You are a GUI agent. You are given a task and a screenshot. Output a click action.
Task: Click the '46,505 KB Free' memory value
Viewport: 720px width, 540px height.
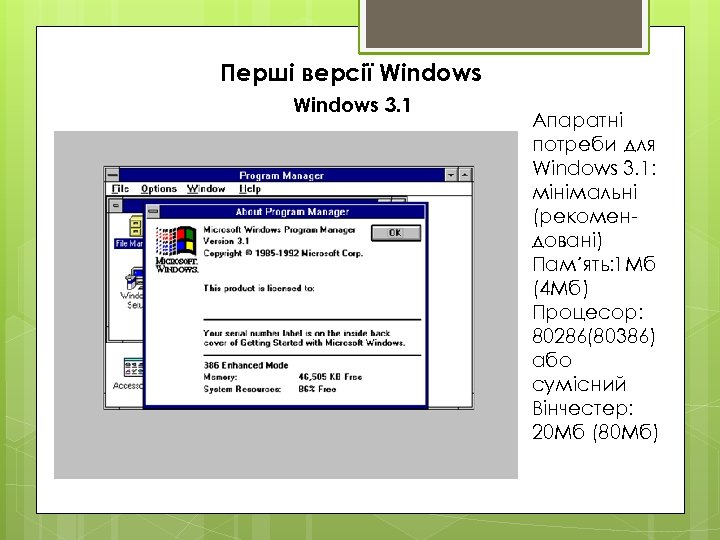[x=330, y=377]
